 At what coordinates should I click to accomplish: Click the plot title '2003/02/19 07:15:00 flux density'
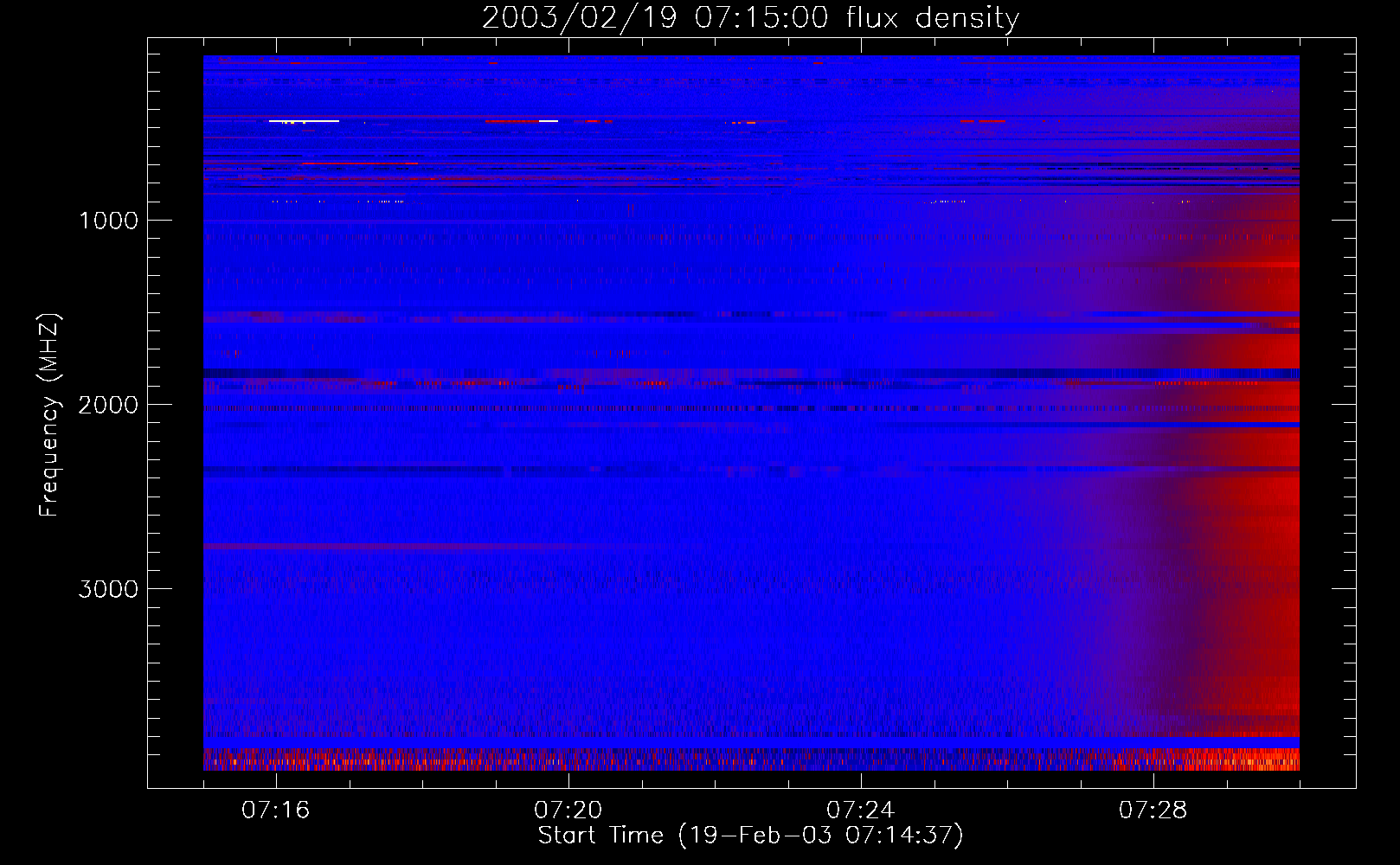[750, 18]
